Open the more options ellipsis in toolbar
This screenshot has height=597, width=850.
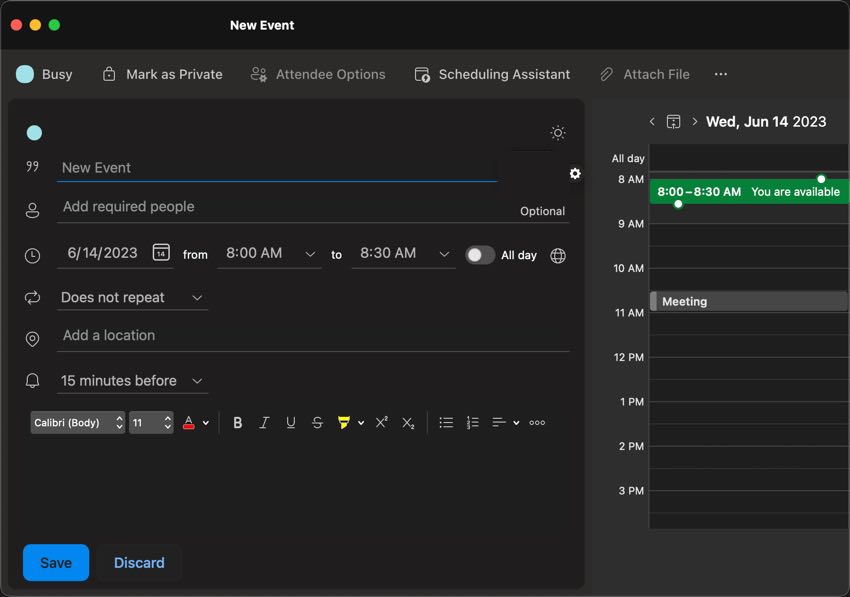(x=721, y=74)
